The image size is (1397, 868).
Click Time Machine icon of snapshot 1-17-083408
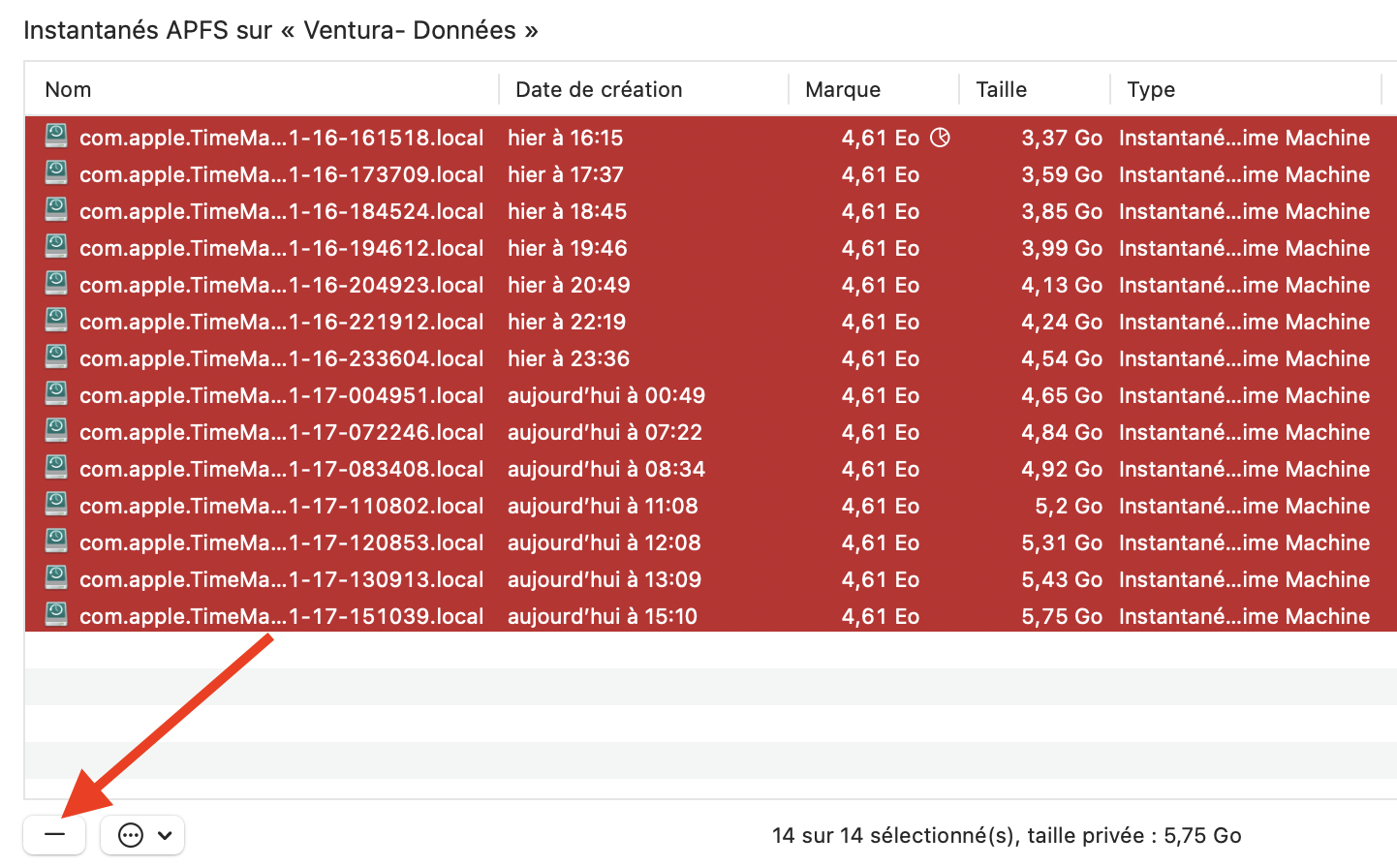[x=56, y=468]
